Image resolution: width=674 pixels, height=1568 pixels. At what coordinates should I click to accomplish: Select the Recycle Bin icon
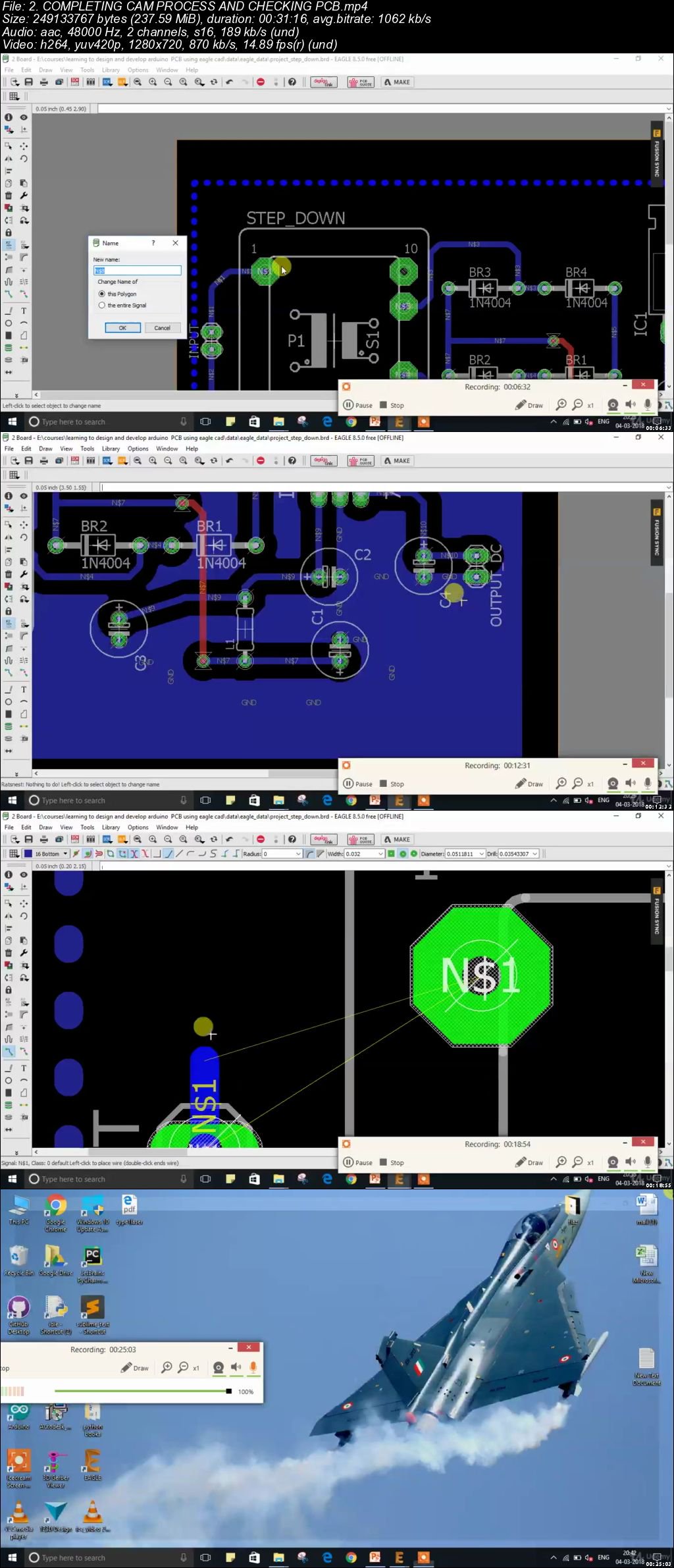(19, 1261)
